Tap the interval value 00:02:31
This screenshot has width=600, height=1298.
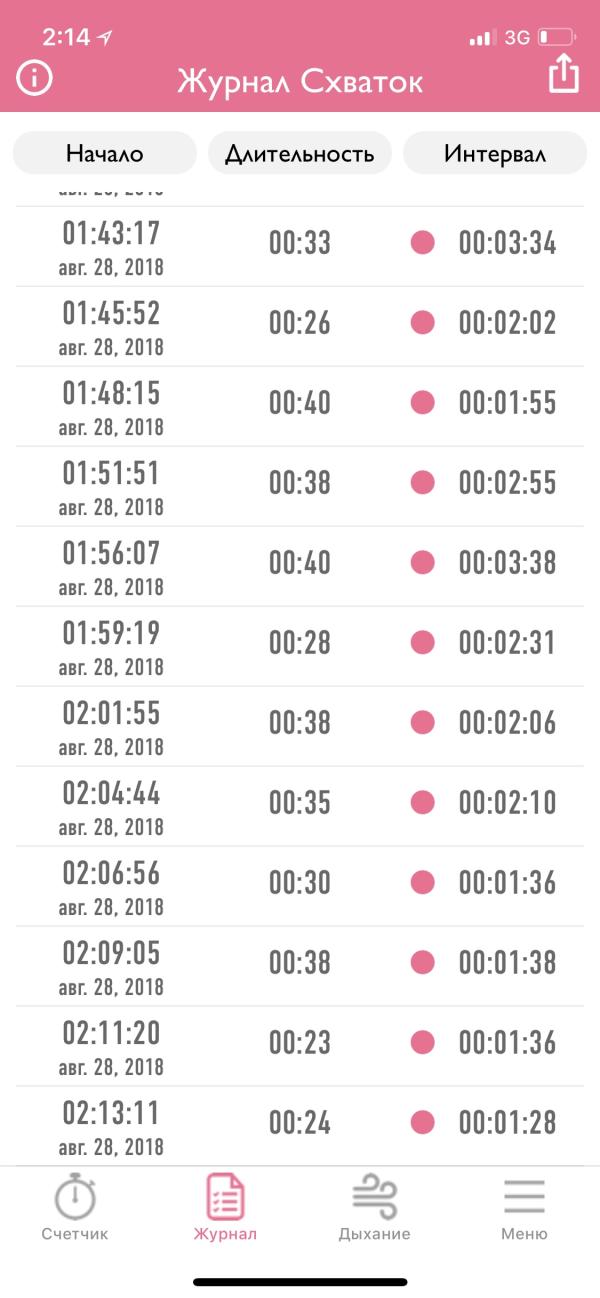[507, 642]
